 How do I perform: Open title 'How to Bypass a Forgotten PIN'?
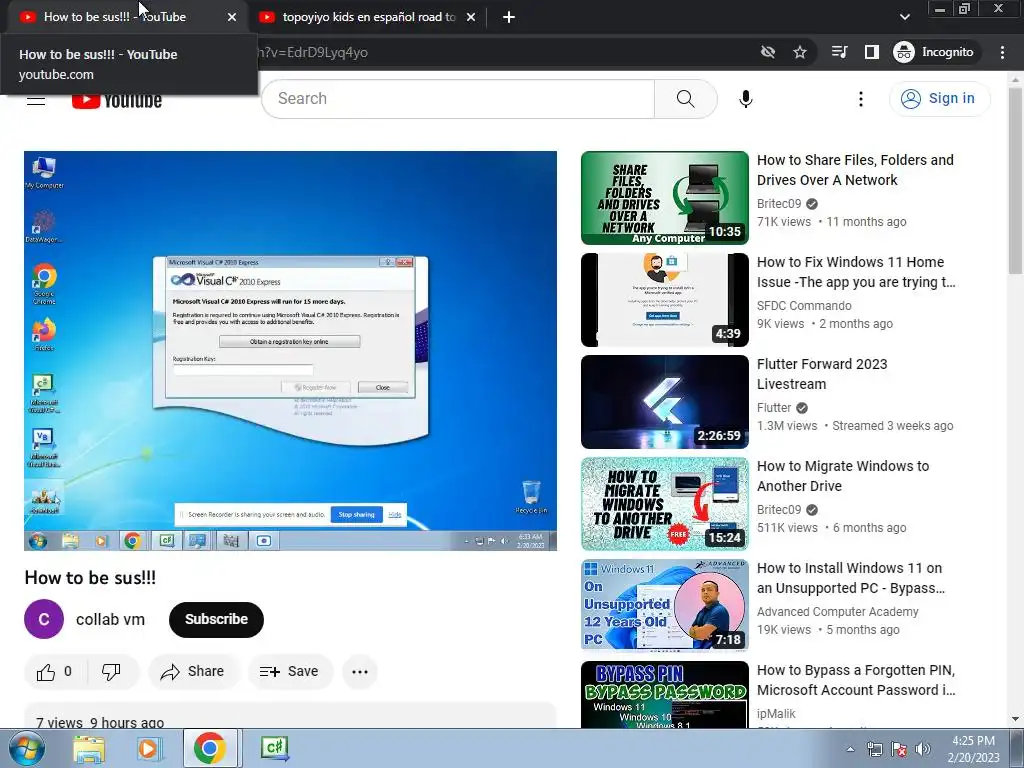[856, 679]
